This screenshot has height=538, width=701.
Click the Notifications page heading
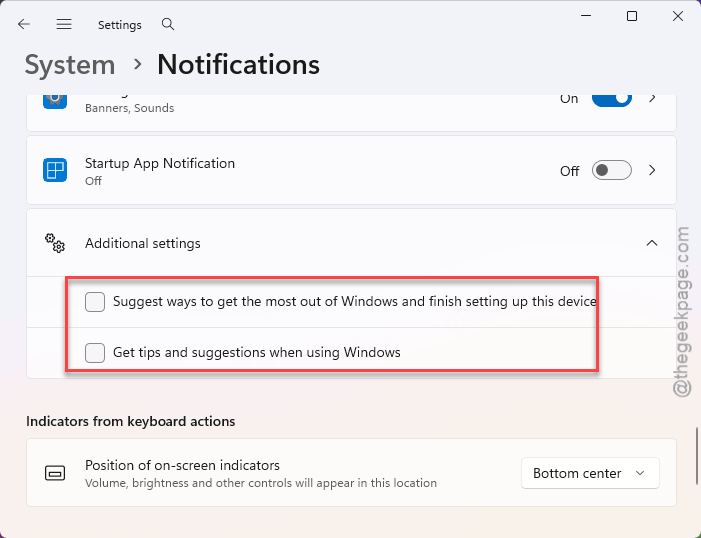click(238, 65)
